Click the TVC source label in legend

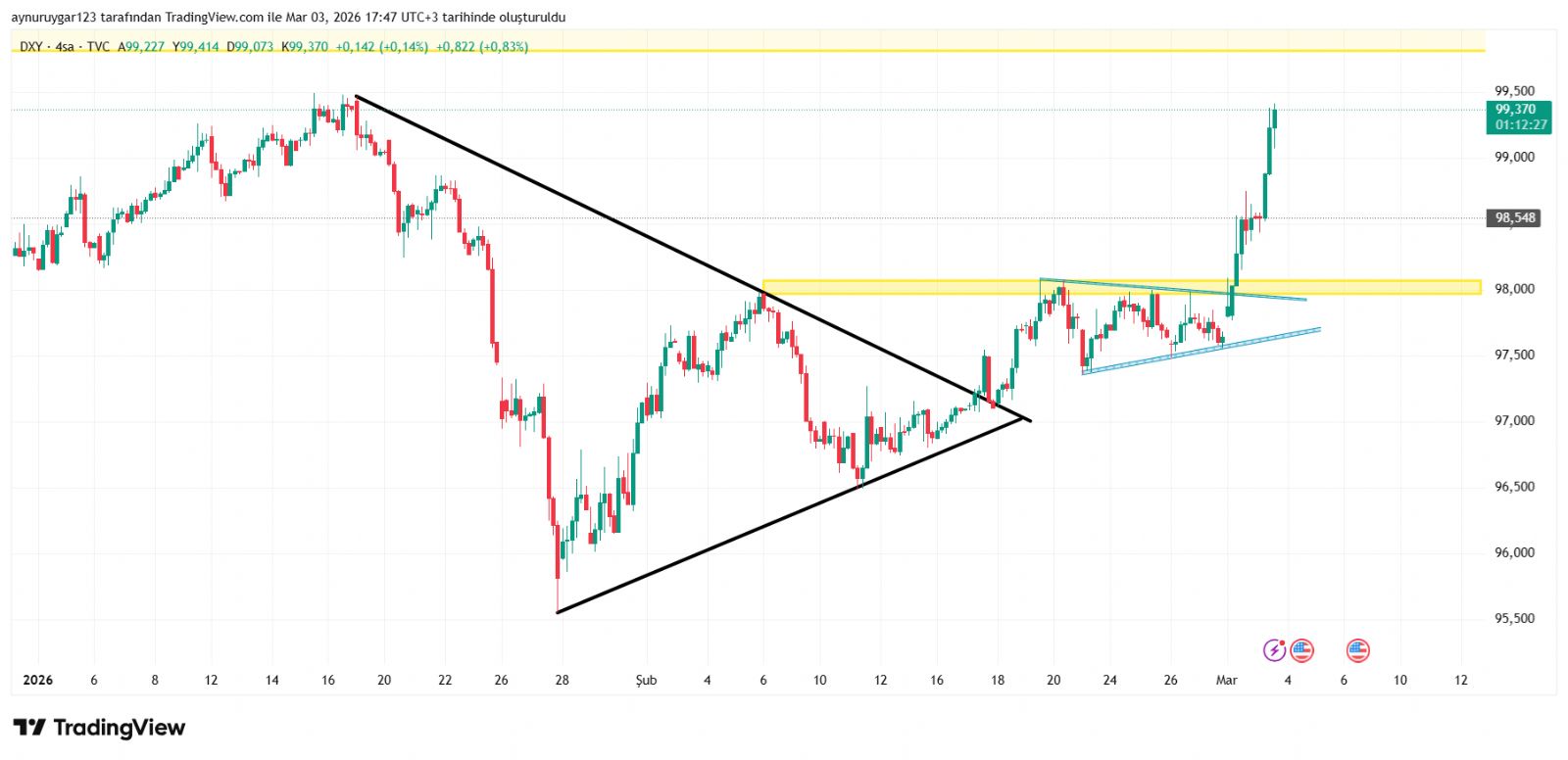coord(98,46)
